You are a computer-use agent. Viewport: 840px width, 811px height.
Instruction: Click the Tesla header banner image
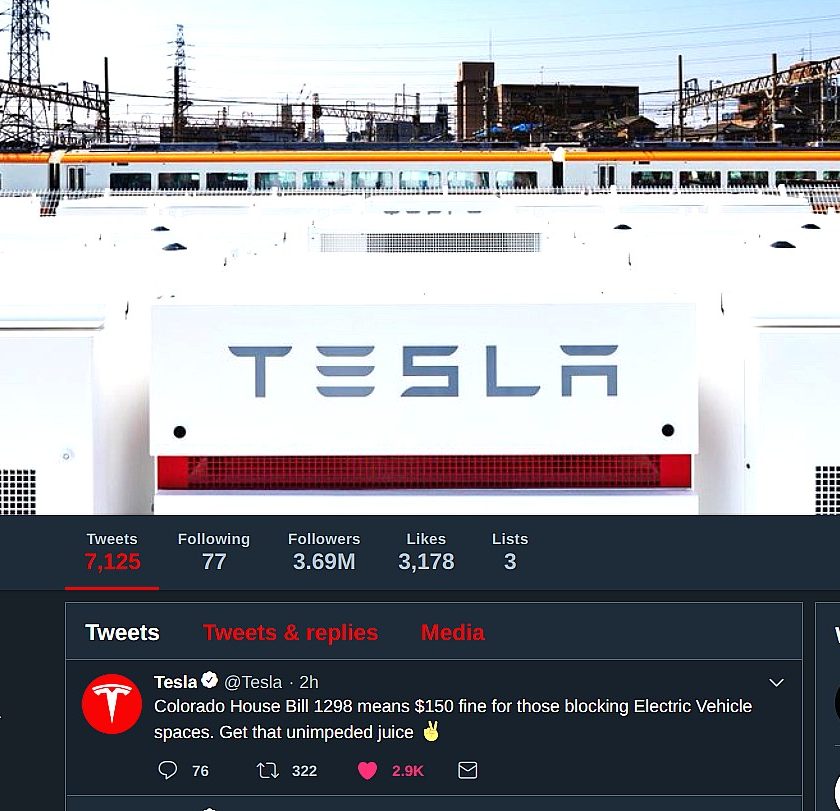pyautogui.click(x=420, y=257)
